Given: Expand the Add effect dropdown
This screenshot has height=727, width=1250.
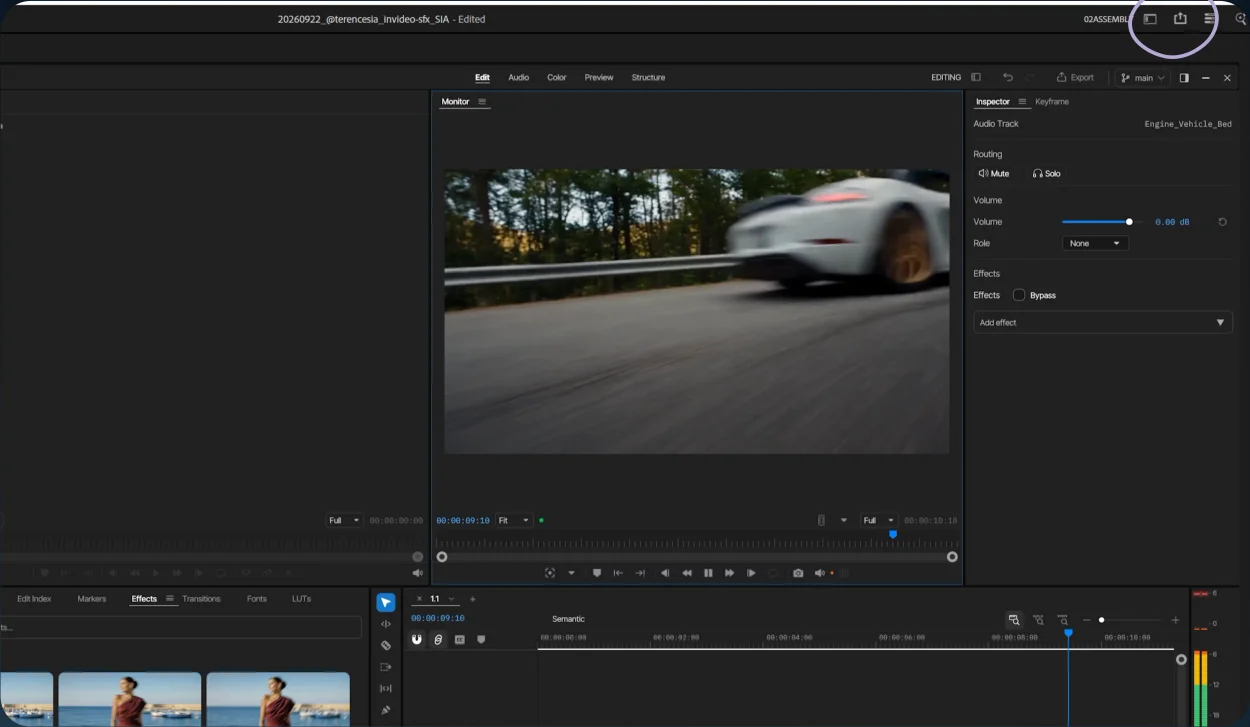Looking at the screenshot, I should click(x=1103, y=322).
